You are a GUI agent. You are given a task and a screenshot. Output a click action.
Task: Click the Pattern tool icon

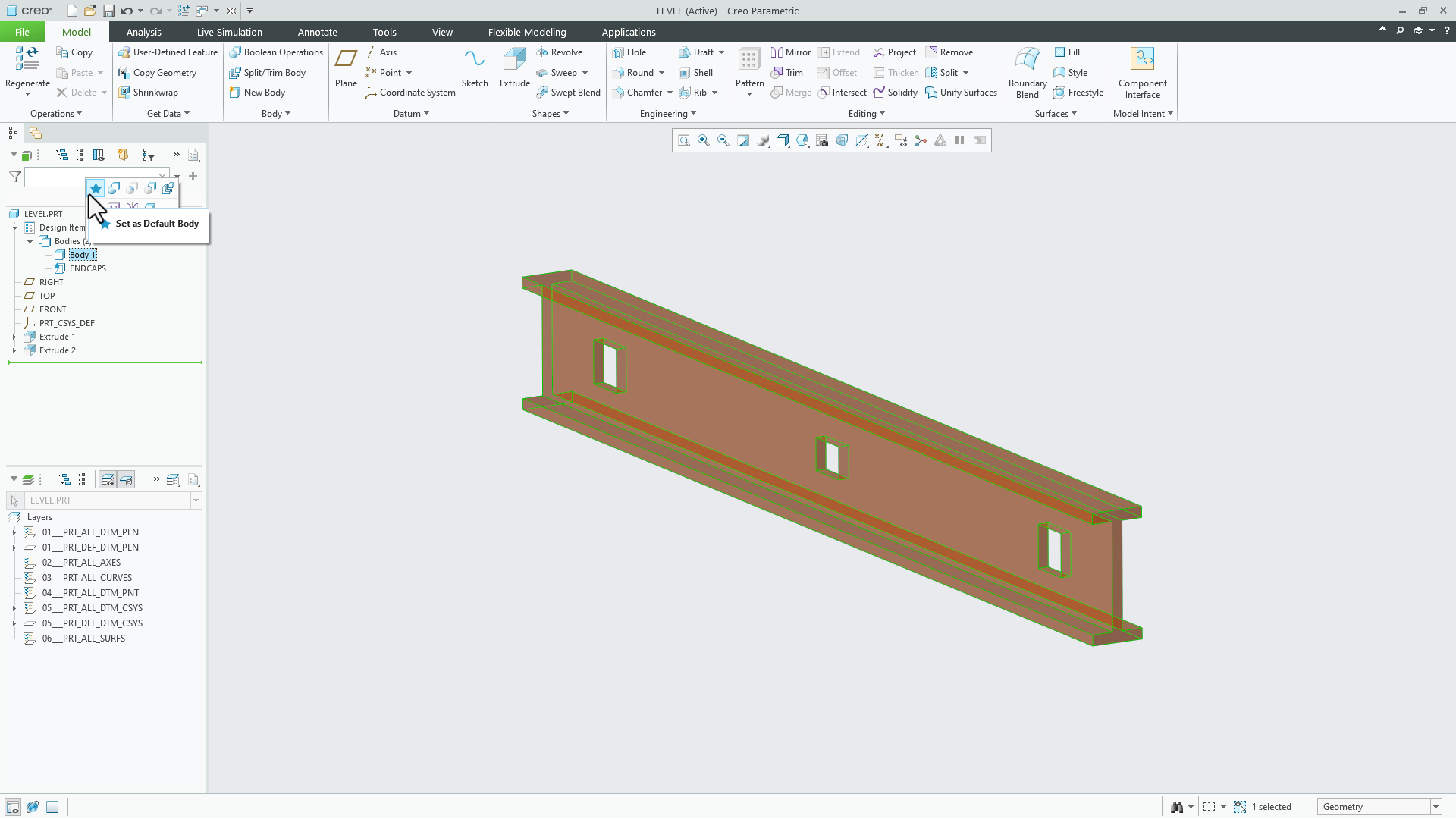point(749,59)
